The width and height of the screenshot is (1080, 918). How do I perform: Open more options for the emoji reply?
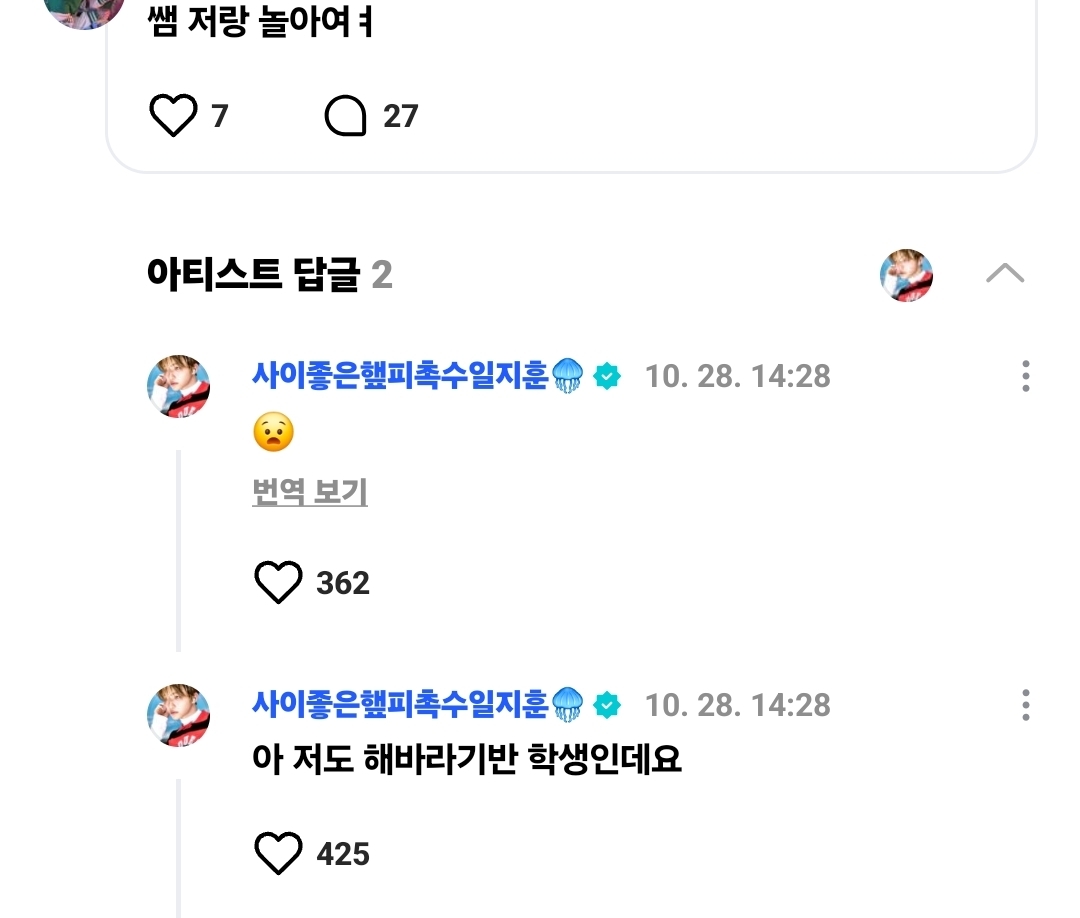coord(1025,376)
